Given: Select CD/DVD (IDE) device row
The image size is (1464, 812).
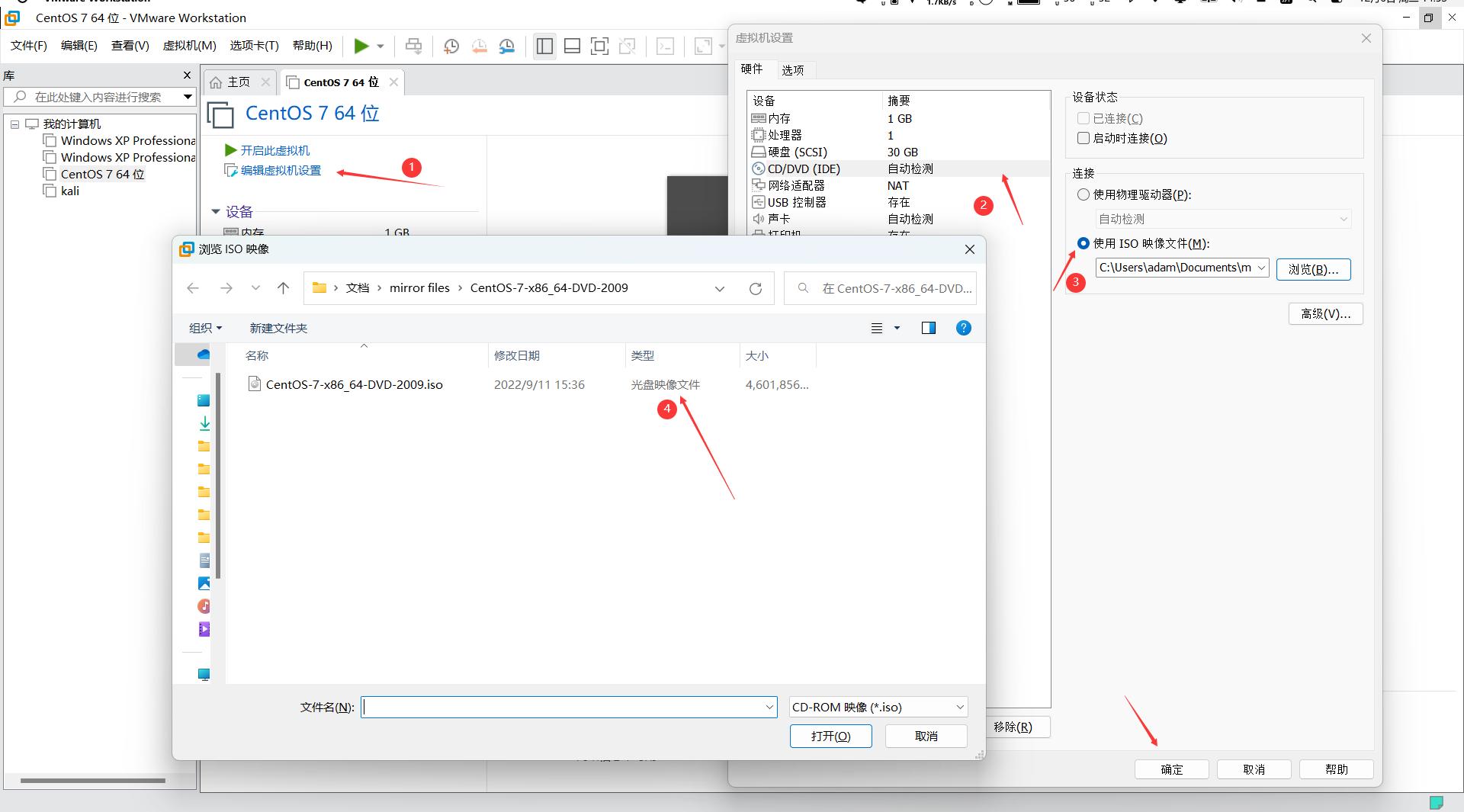Looking at the screenshot, I should [900, 168].
